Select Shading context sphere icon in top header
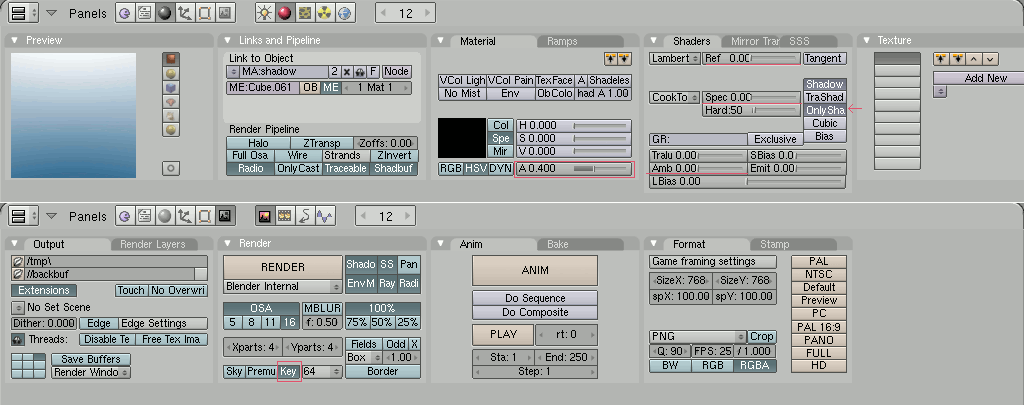The width and height of the screenshot is (1024, 405). [x=165, y=13]
